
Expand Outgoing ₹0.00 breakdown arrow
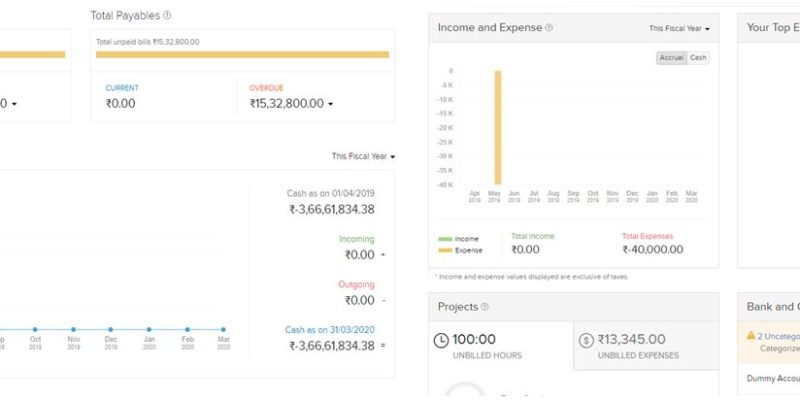(383, 301)
